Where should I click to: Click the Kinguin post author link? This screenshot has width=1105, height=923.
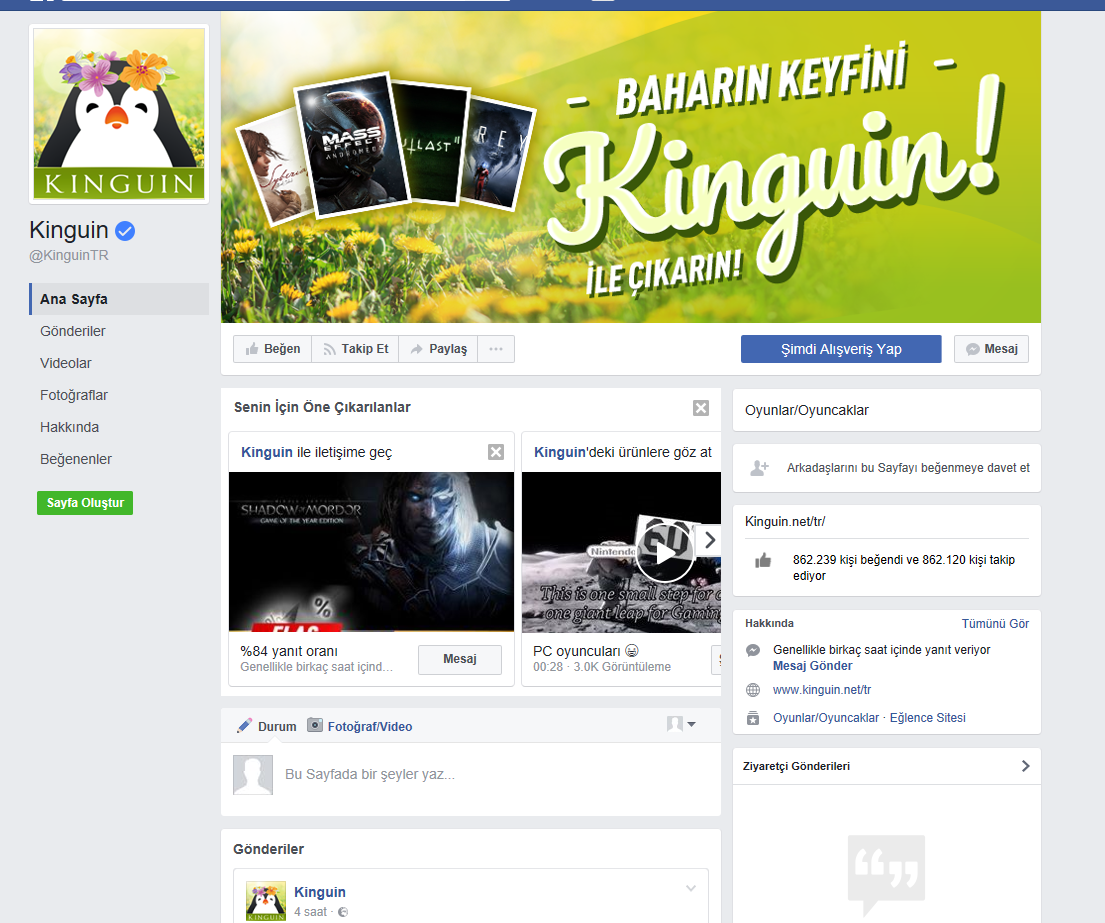[x=319, y=892]
